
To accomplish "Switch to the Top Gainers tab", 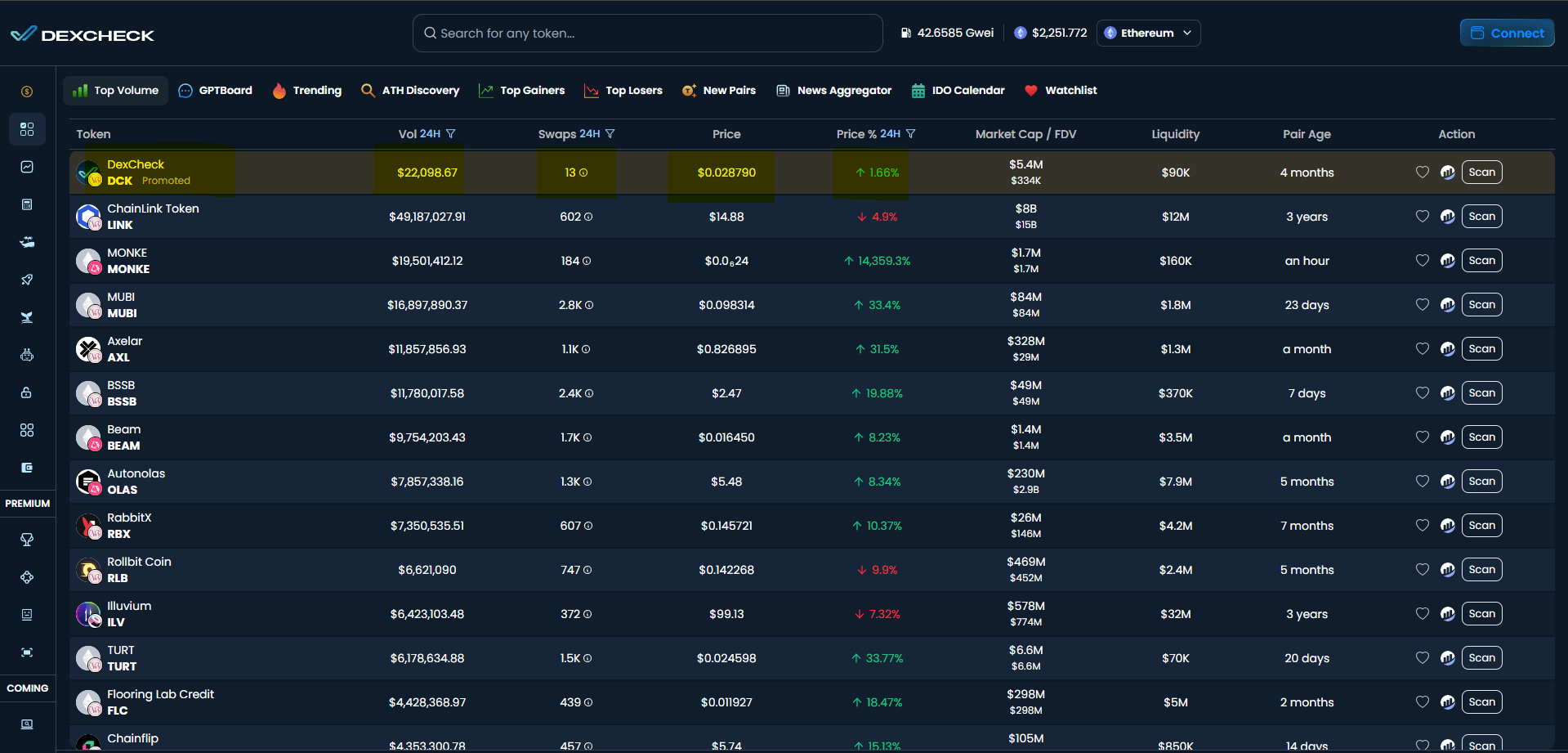I will click(522, 91).
